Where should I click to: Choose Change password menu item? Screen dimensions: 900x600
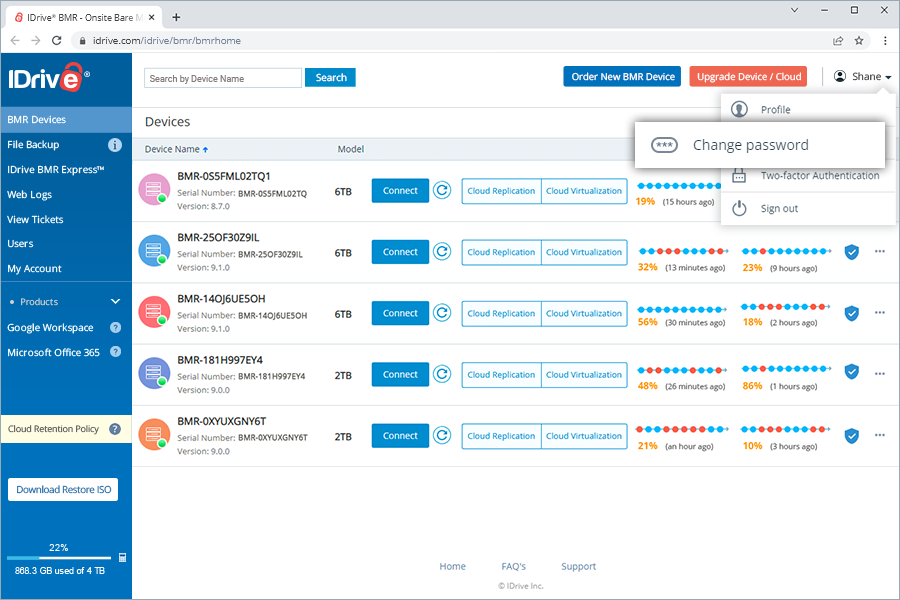759,145
